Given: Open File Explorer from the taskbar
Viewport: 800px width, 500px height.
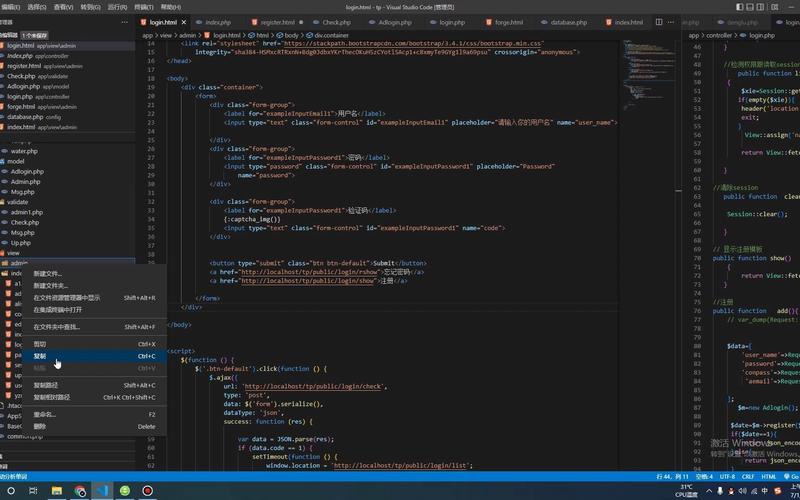Looking at the screenshot, I should (57, 491).
